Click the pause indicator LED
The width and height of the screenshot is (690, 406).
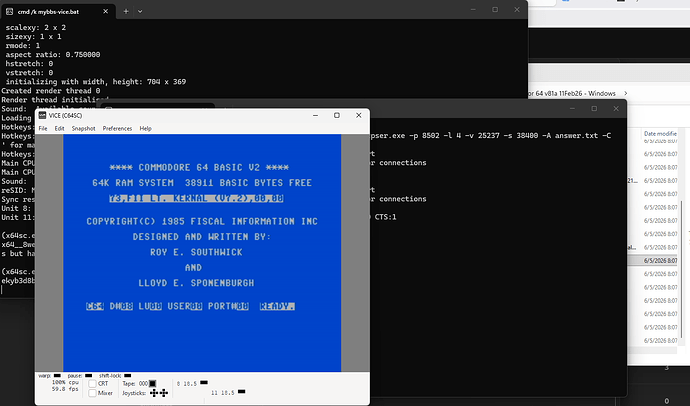point(88,376)
